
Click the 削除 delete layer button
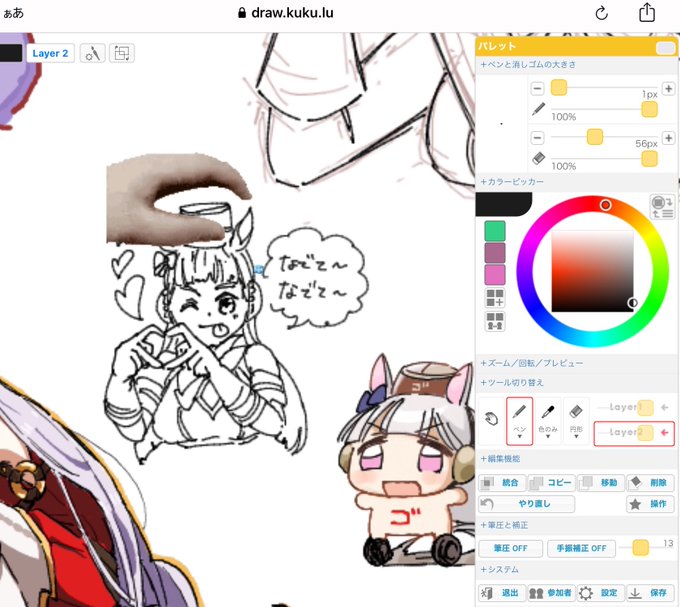point(650,483)
